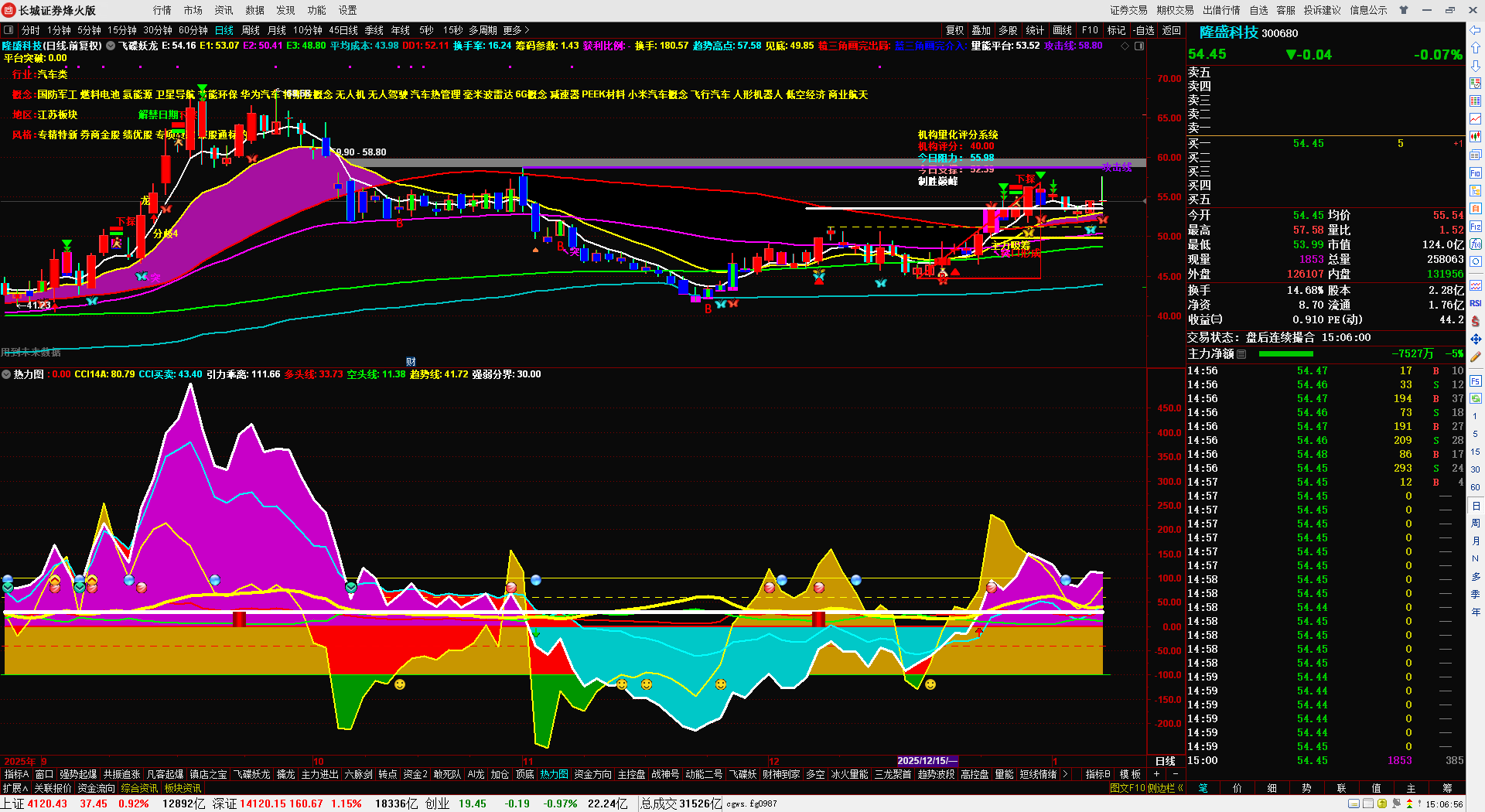
Task: Toggle 叠加 overlay mode
Action: (x=981, y=30)
